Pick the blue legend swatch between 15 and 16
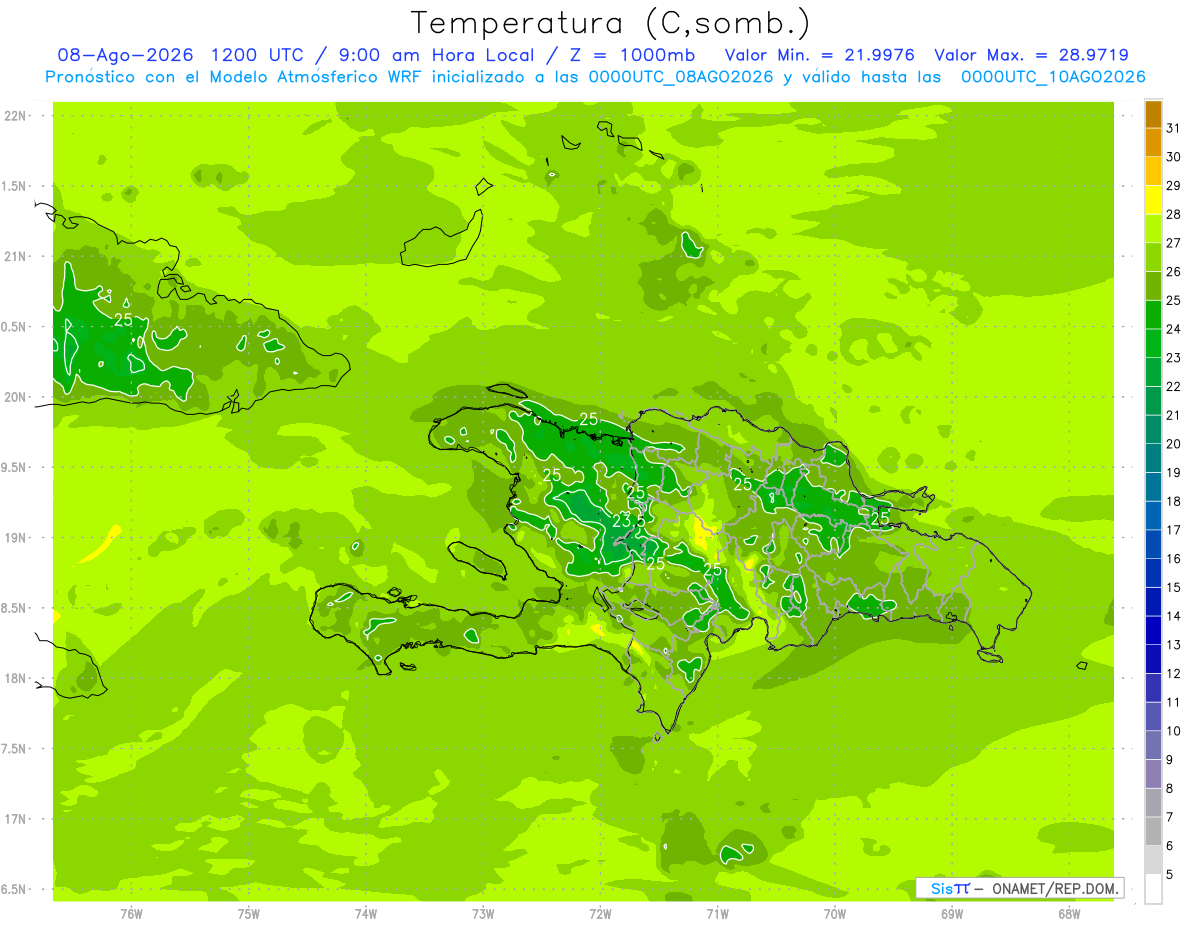This screenshot has height=927, width=1200. click(1153, 573)
